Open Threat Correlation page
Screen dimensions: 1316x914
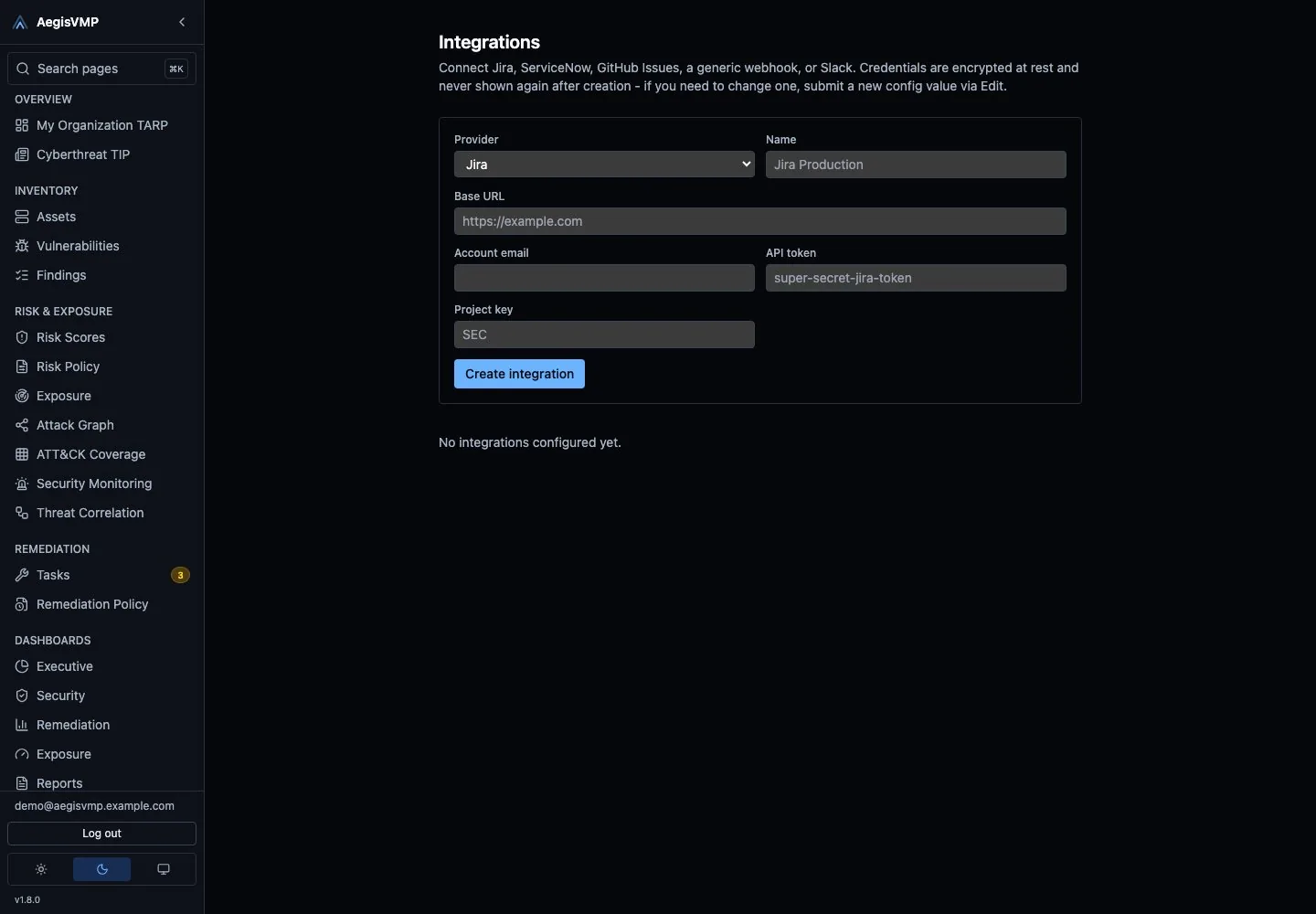click(101, 513)
